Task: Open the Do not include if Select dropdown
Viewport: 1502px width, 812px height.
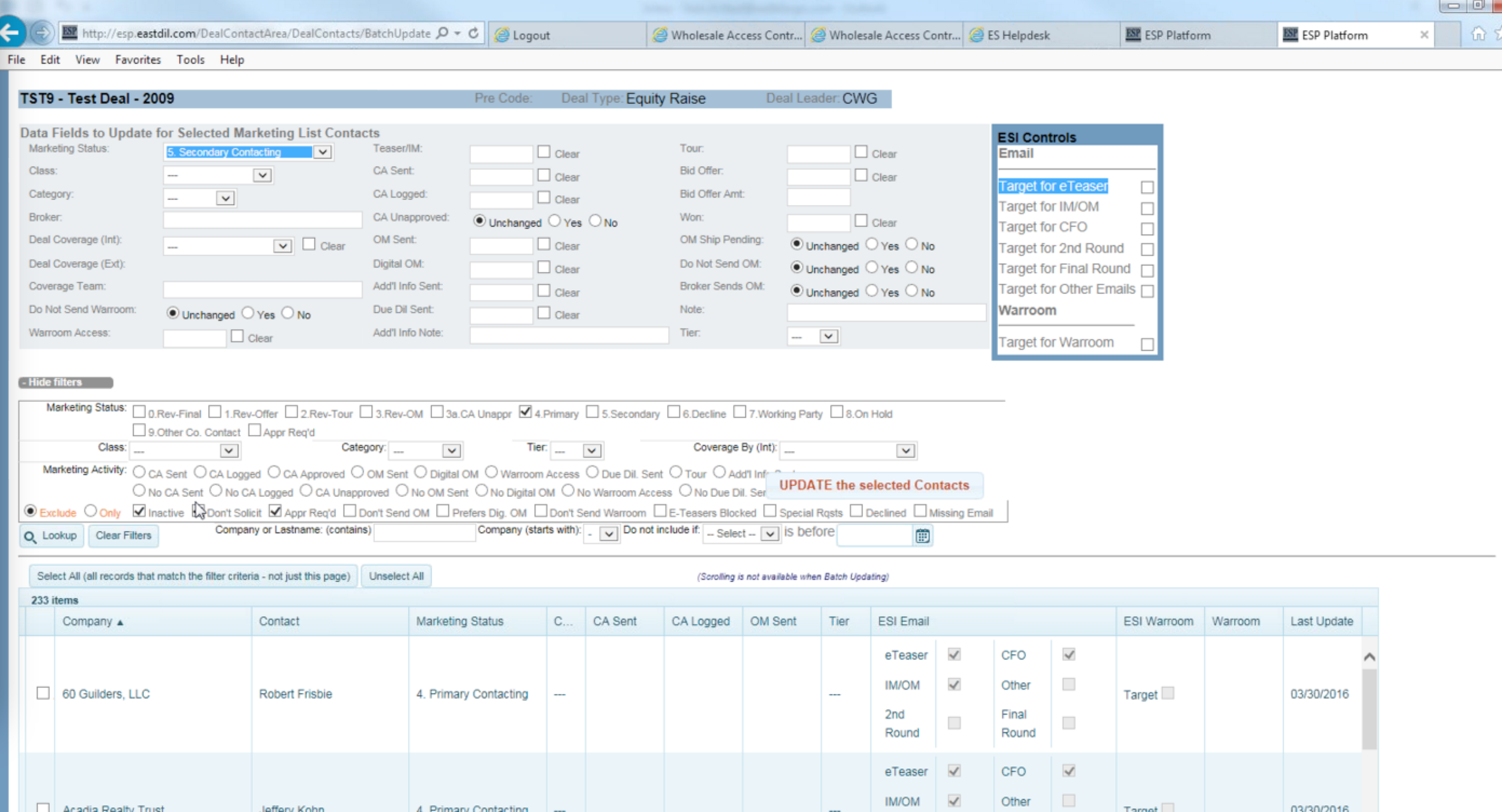Action: [x=769, y=533]
